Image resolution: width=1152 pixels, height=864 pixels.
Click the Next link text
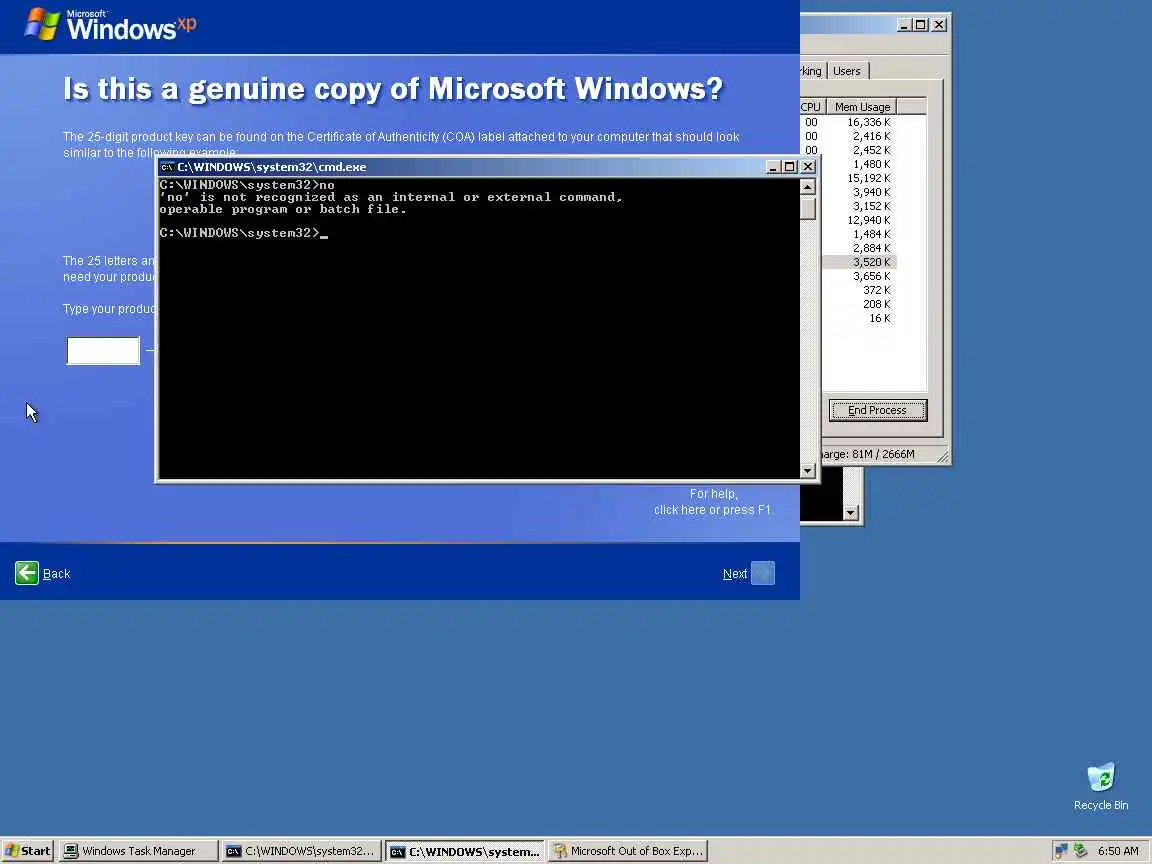(x=735, y=574)
